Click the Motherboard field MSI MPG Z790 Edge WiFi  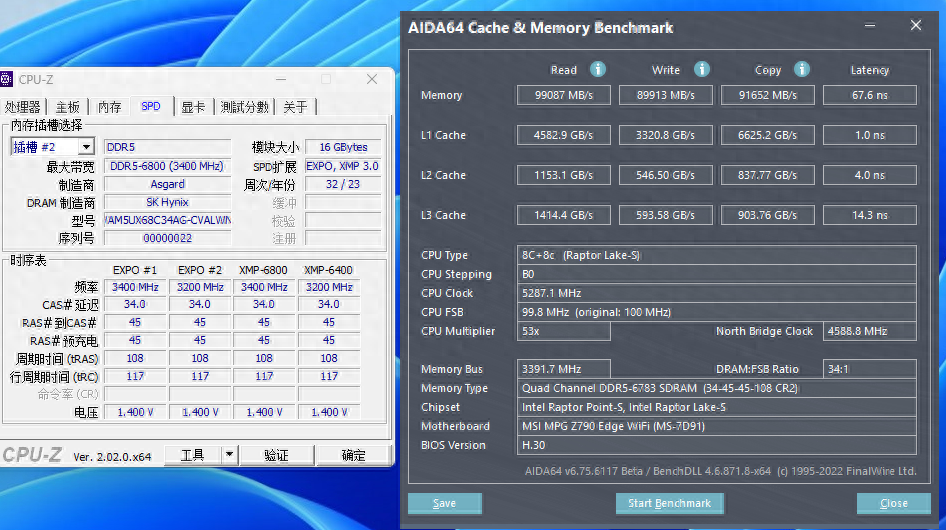point(717,426)
